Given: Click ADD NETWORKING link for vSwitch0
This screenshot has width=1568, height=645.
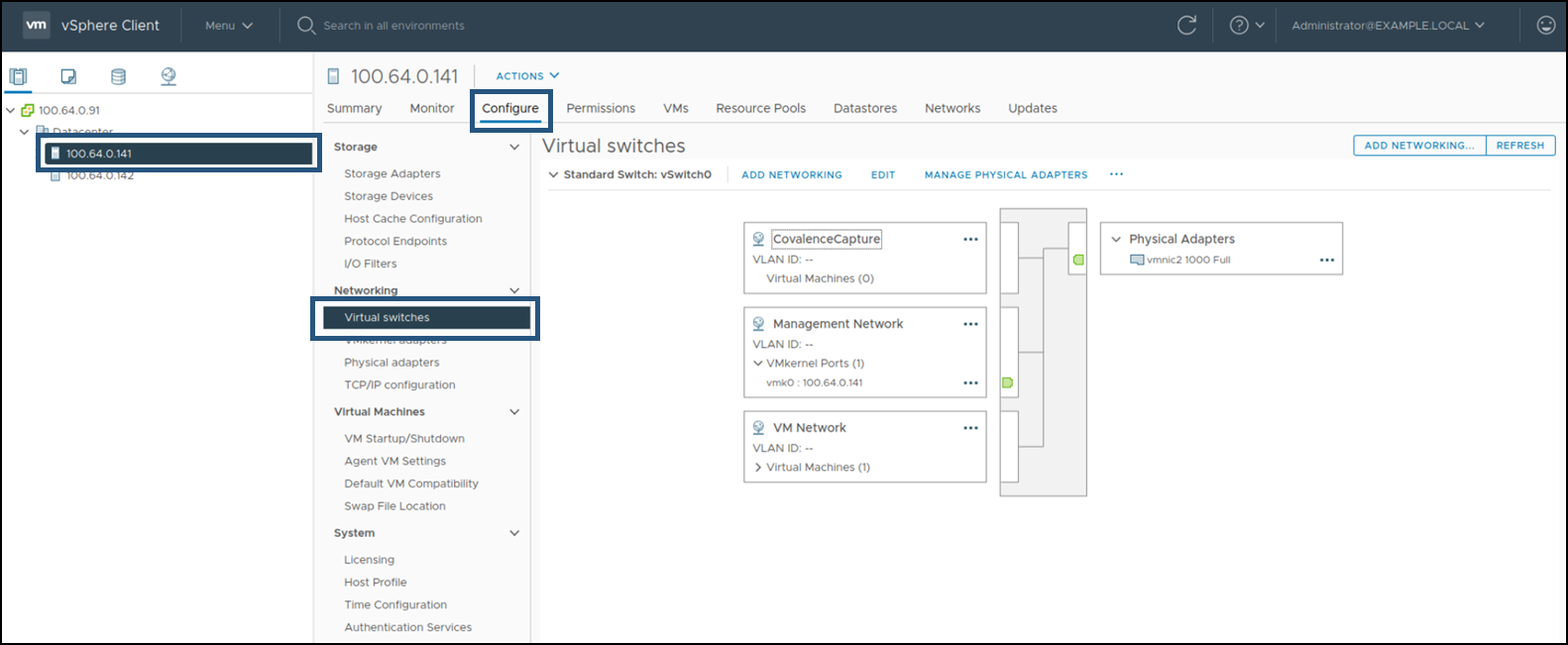Looking at the screenshot, I should (792, 174).
